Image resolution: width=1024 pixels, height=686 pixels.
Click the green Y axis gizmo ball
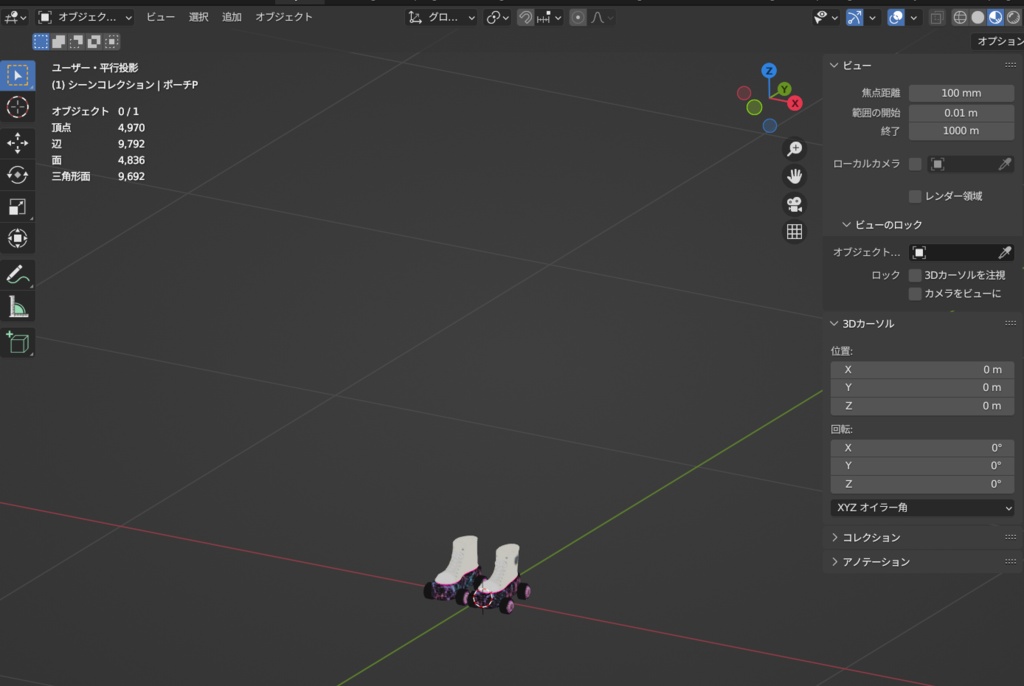point(784,89)
